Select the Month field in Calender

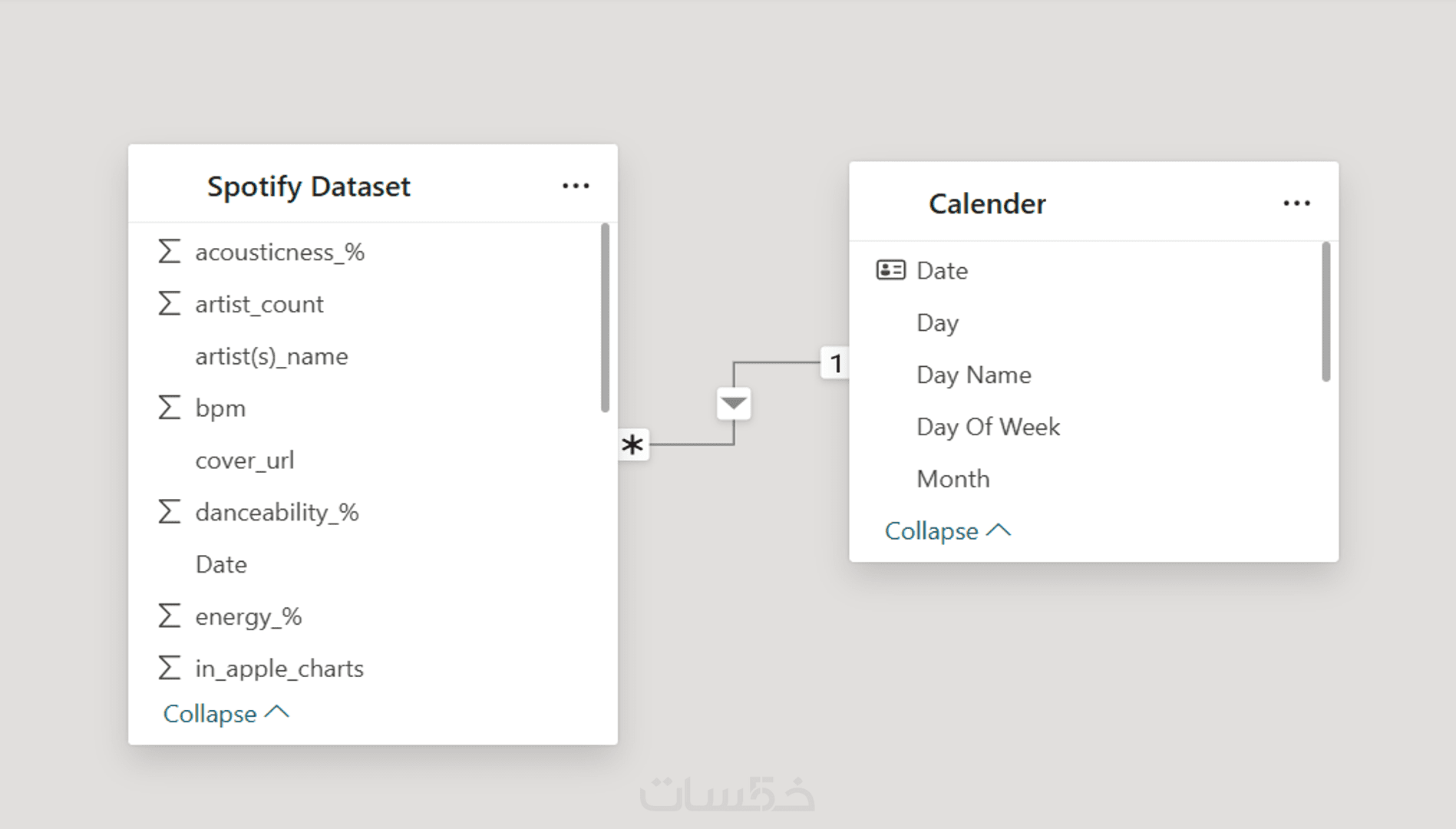(x=953, y=479)
